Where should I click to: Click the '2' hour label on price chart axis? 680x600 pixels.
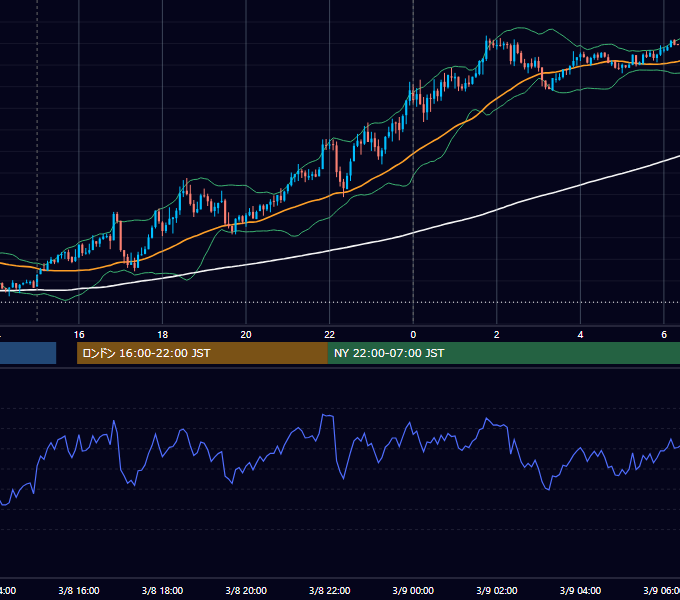(x=497, y=335)
